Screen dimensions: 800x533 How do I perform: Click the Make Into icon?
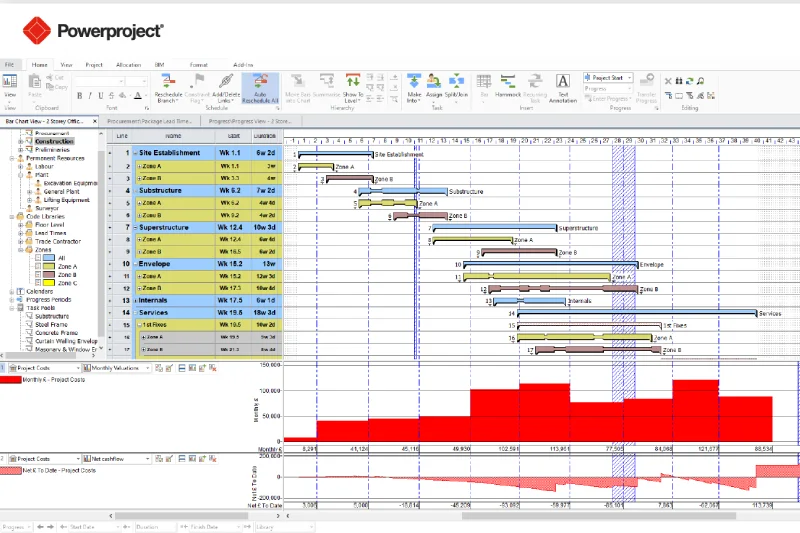(414, 81)
